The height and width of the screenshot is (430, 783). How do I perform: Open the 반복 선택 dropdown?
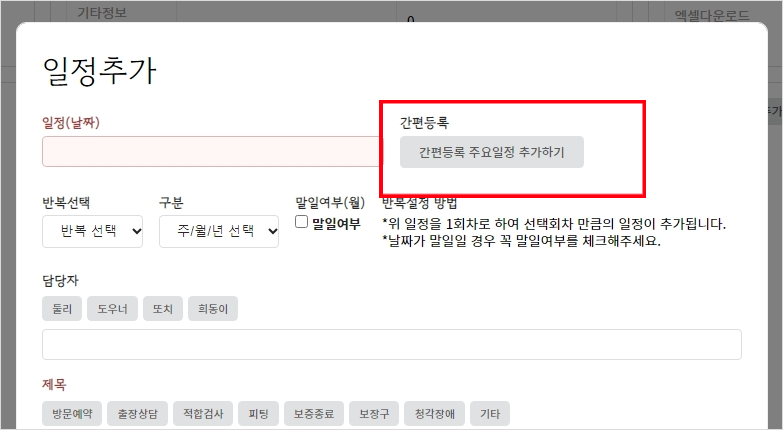pyautogui.click(x=93, y=231)
